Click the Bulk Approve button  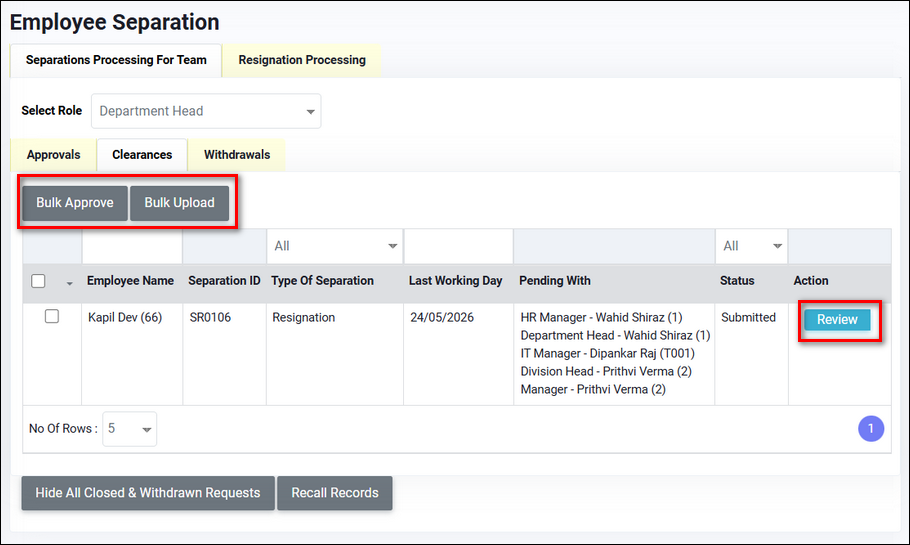click(x=75, y=203)
